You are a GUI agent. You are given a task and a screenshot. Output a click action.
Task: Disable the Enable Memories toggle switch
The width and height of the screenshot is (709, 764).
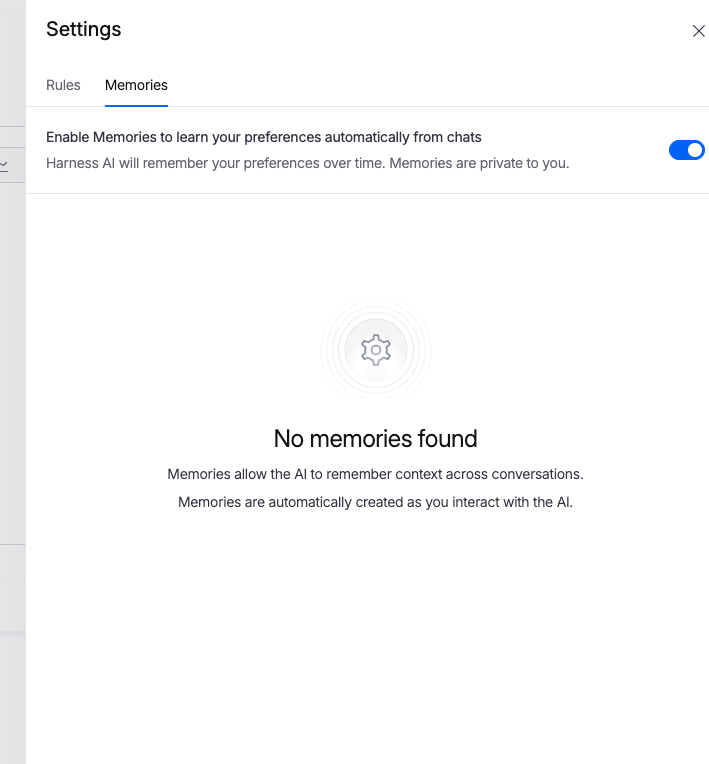686,150
